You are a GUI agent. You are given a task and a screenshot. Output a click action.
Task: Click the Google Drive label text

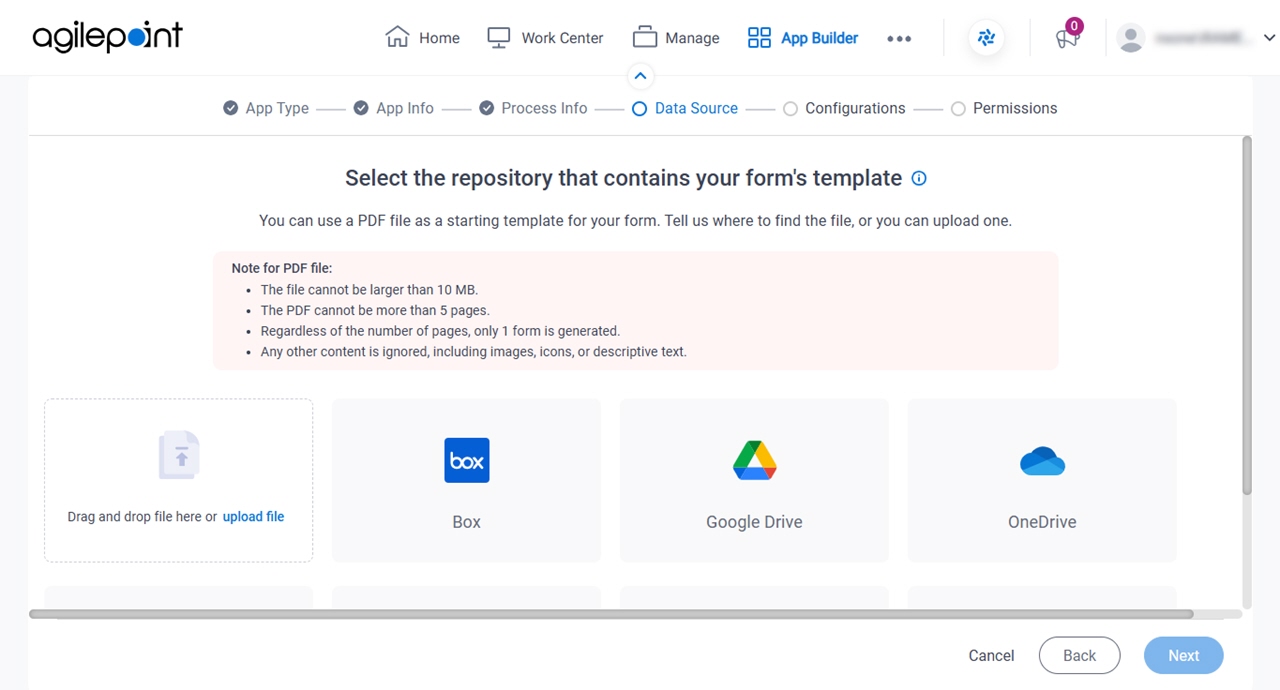754,522
